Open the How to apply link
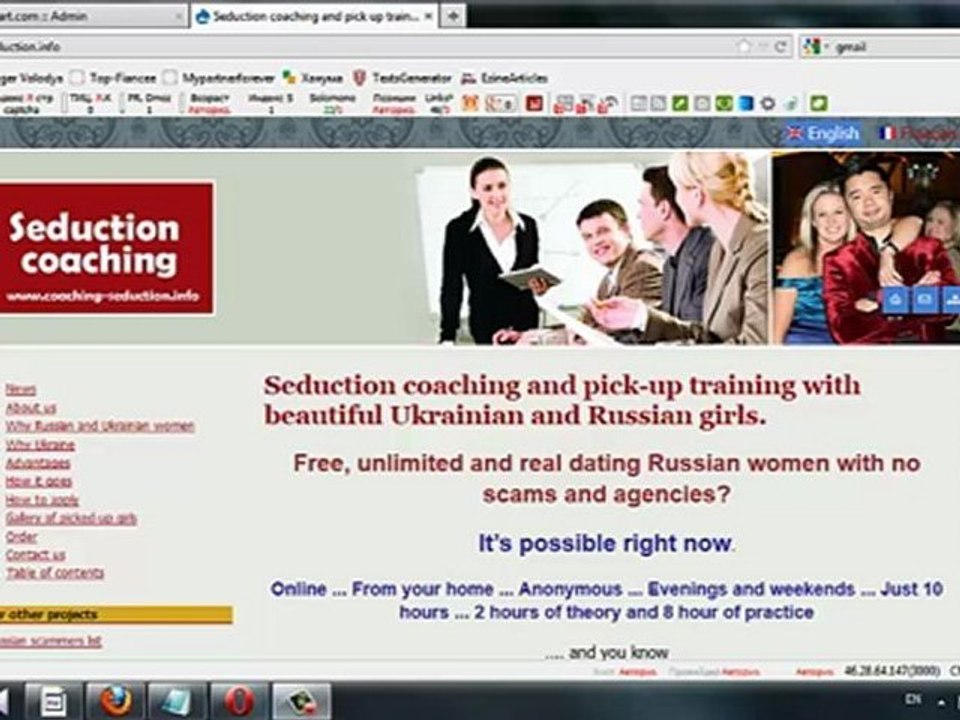The width and height of the screenshot is (960, 720). coord(42,500)
